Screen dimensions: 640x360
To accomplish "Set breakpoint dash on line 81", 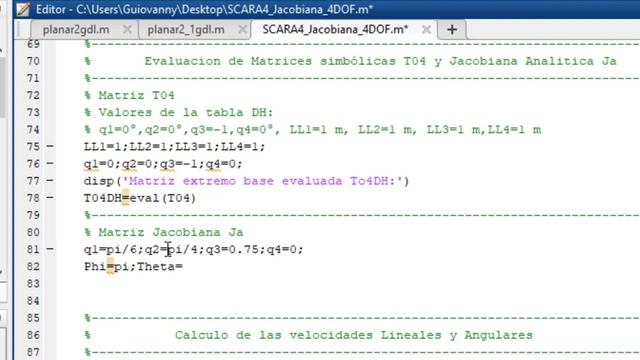I will coord(50,249).
